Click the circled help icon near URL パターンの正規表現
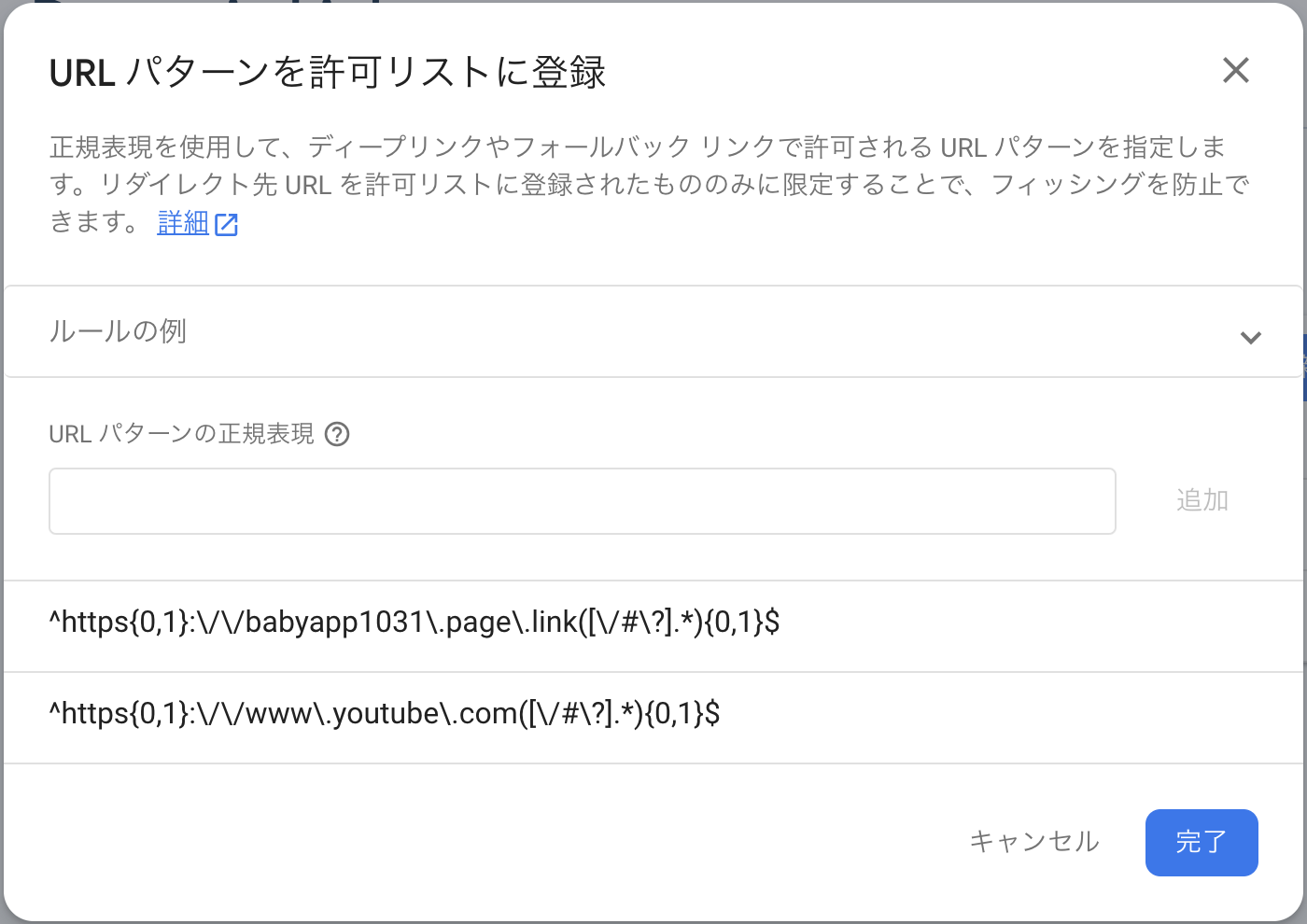Viewport: 1307px width, 924px height. point(338,434)
